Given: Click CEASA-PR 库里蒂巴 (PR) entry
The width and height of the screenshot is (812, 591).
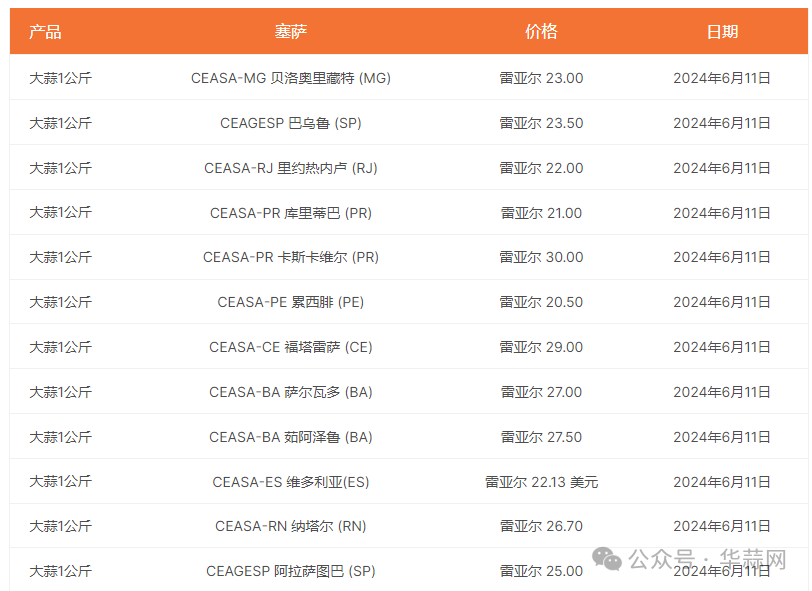Looking at the screenshot, I should (291, 213).
